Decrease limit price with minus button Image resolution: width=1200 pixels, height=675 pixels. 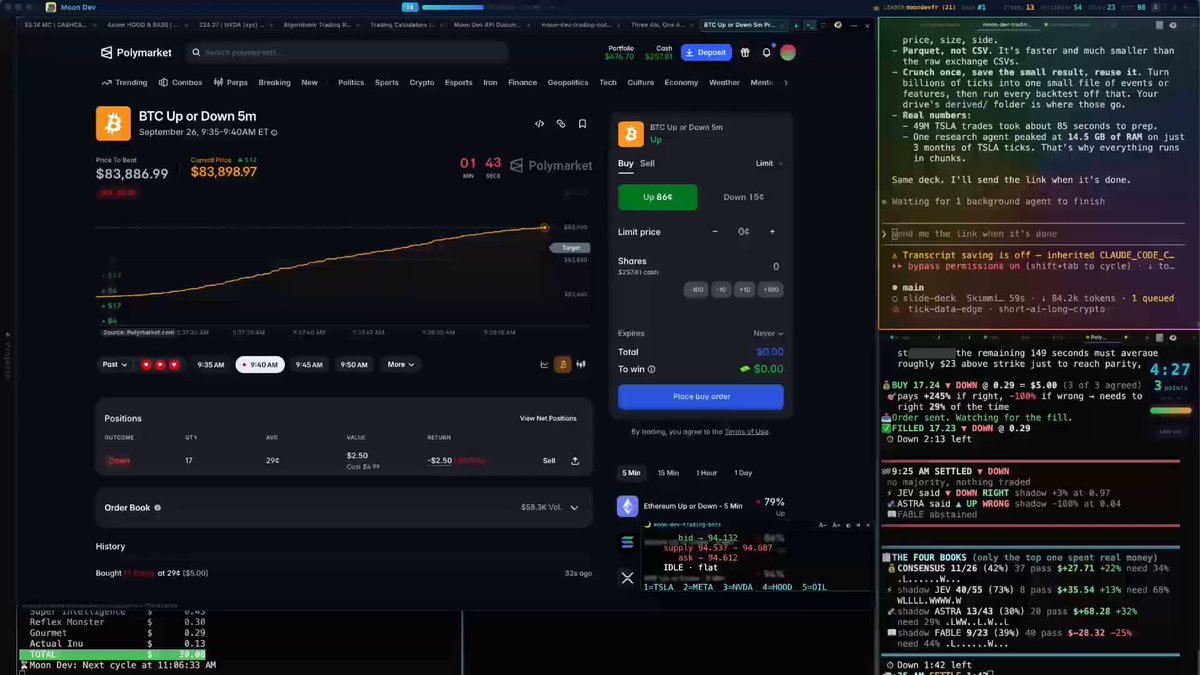click(715, 232)
